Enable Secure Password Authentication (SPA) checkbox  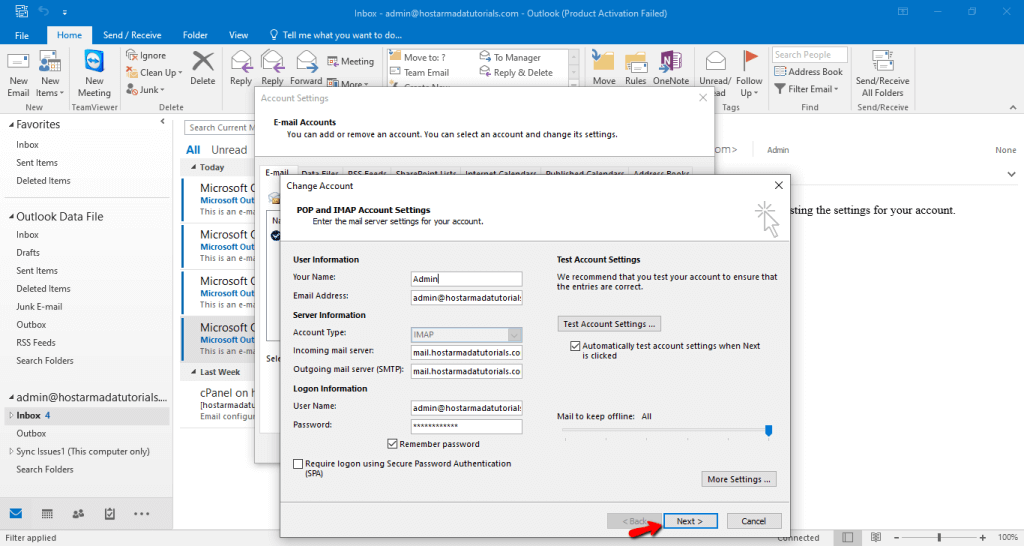pyautogui.click(x=298, y=464)
